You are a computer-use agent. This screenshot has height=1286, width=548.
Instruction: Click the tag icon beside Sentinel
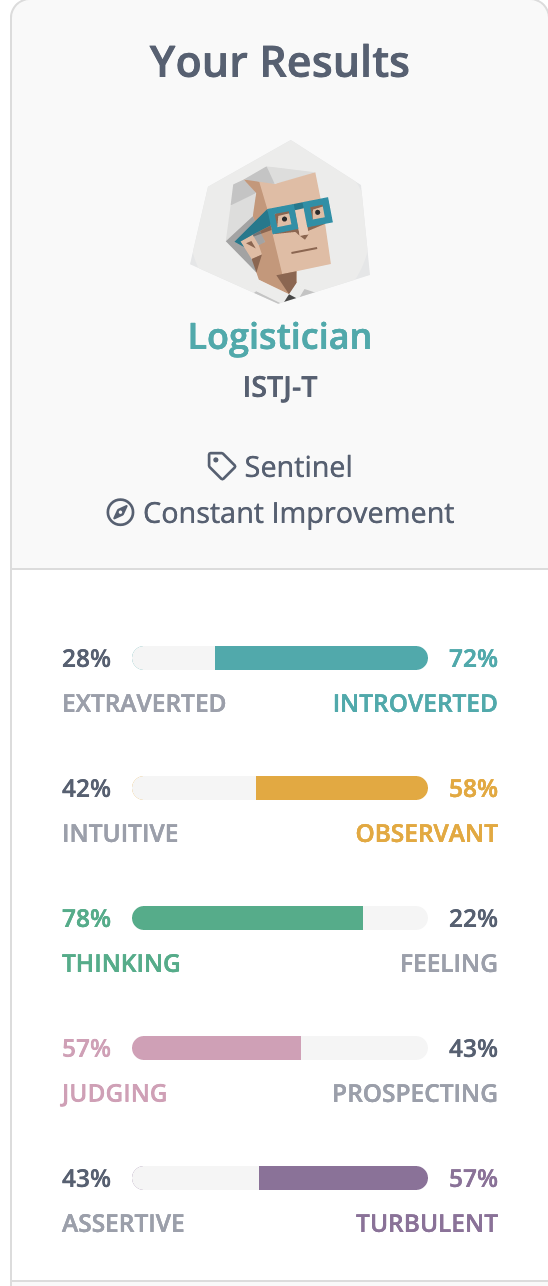click(x=219, y=466)
